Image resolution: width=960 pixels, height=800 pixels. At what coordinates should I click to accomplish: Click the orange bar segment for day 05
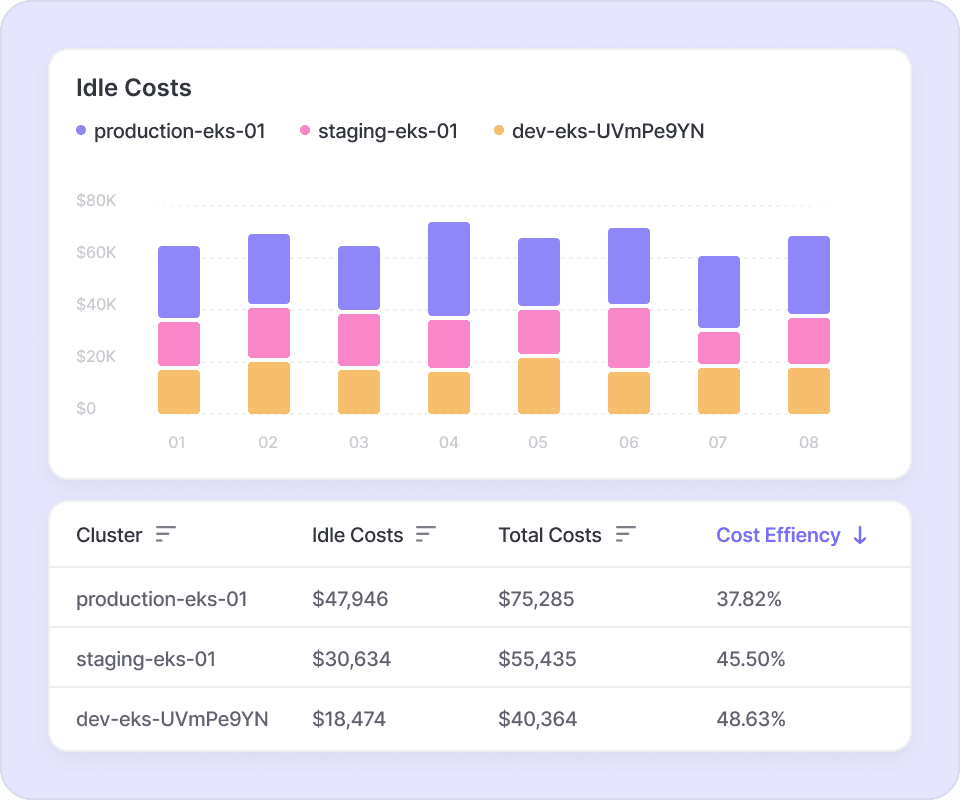[x=539, y=386]
